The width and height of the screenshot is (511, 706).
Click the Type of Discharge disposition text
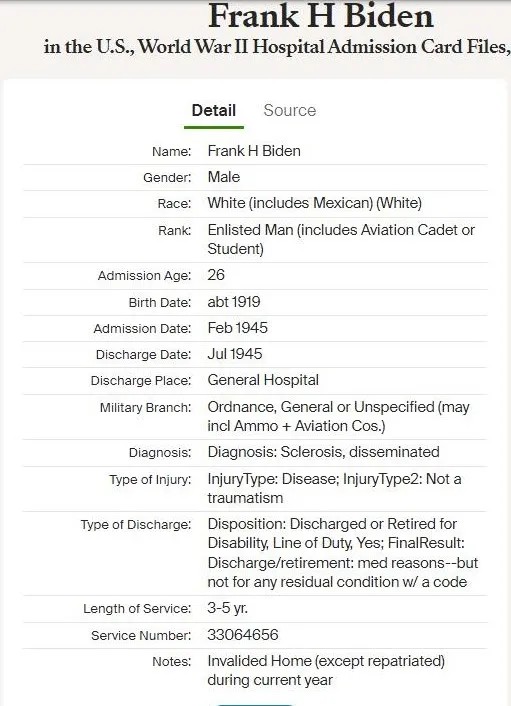tap(343, 553)
